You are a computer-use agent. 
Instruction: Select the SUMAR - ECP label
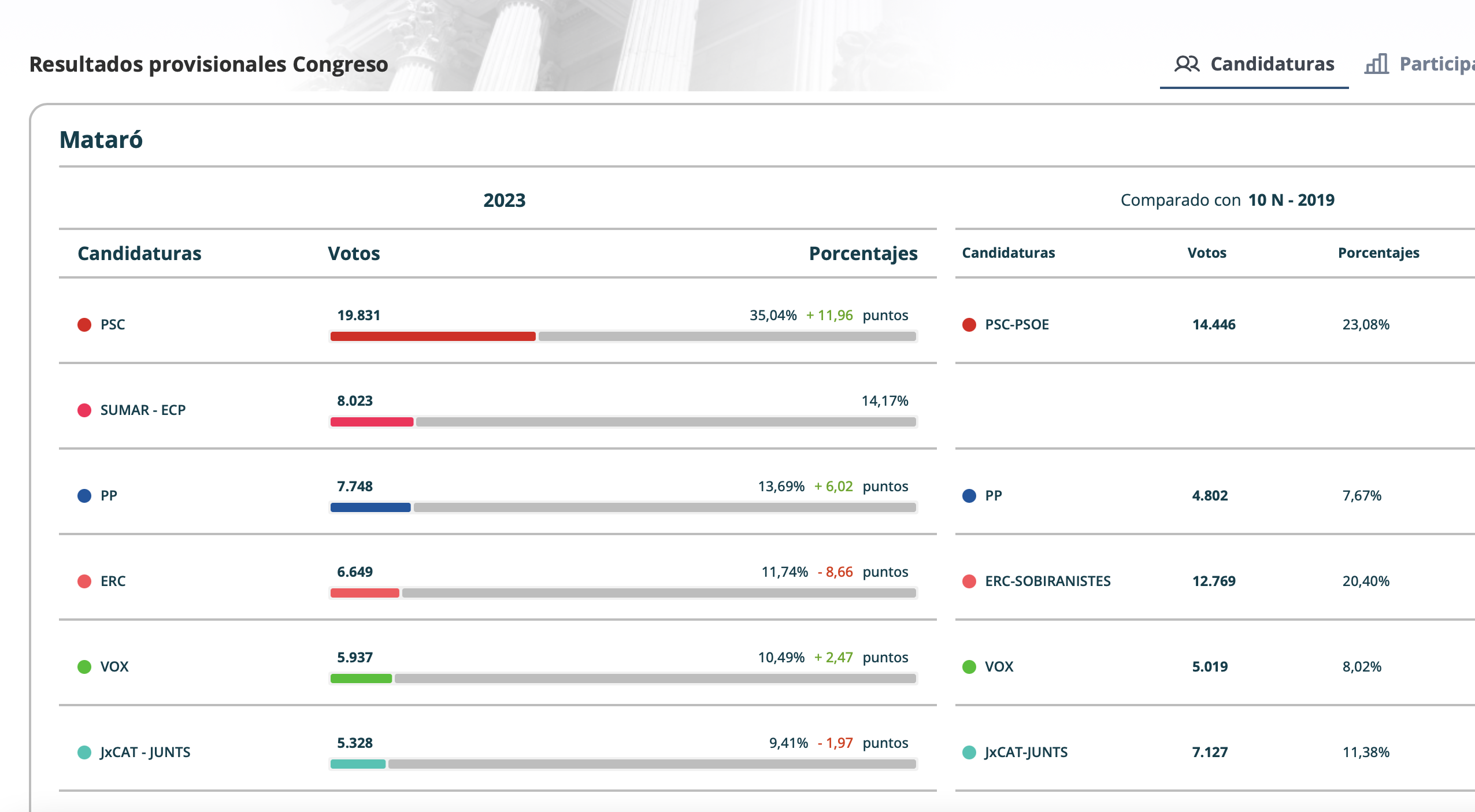[x=143, y=410]
